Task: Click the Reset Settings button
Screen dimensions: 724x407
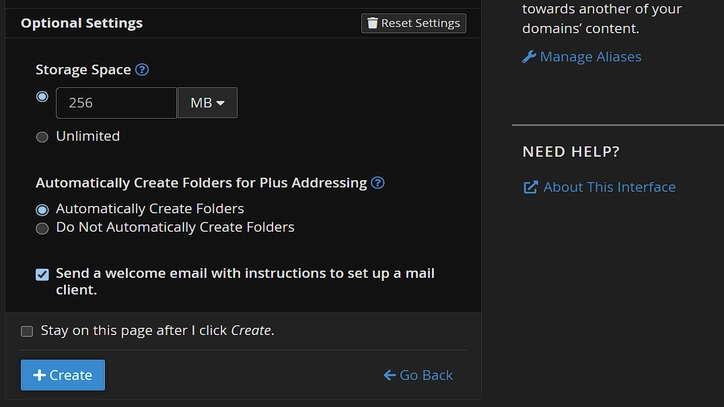Action: point(413,23)
